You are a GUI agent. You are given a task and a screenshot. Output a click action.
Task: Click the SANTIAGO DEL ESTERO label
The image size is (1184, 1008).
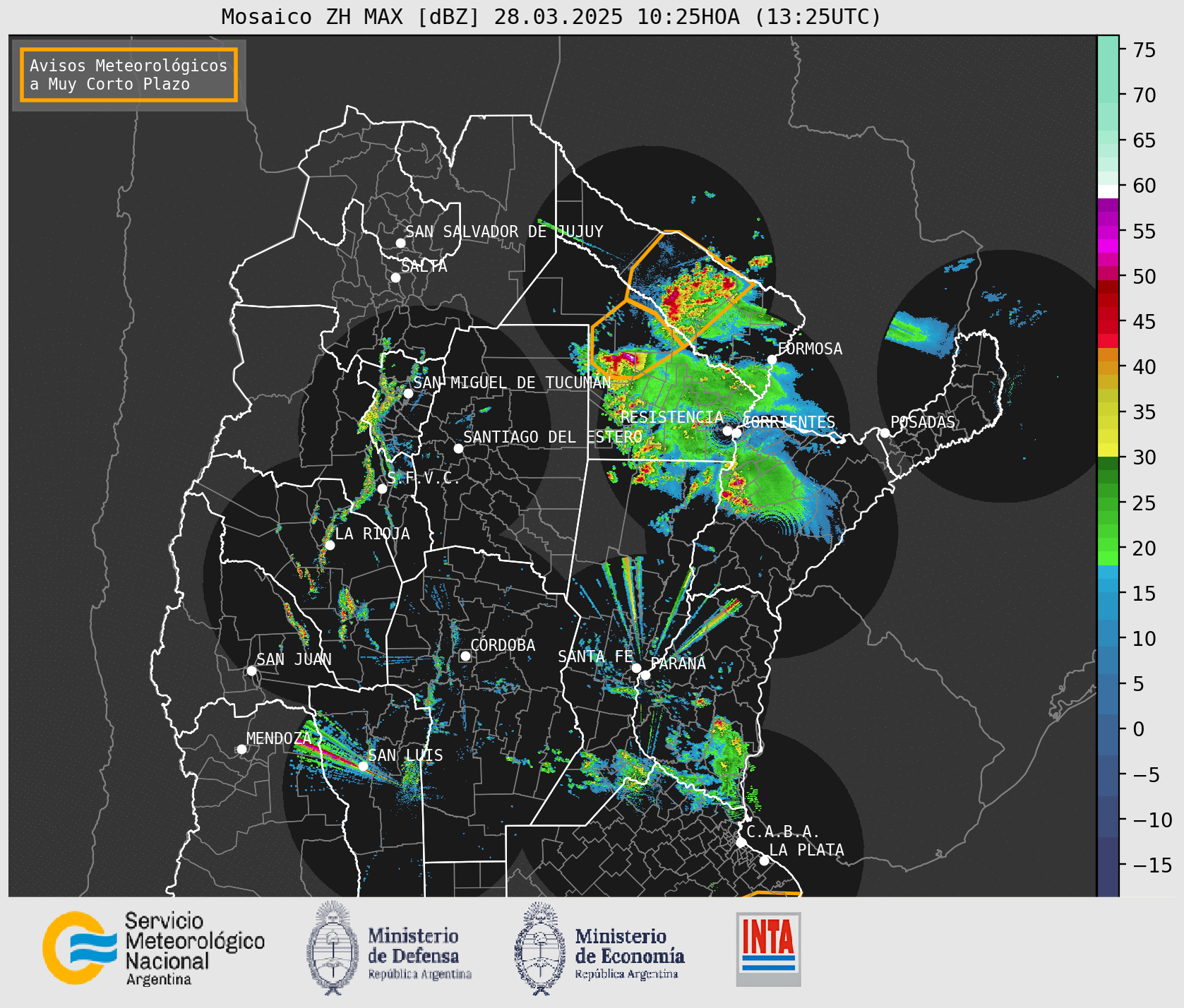[x=553, y=437]
